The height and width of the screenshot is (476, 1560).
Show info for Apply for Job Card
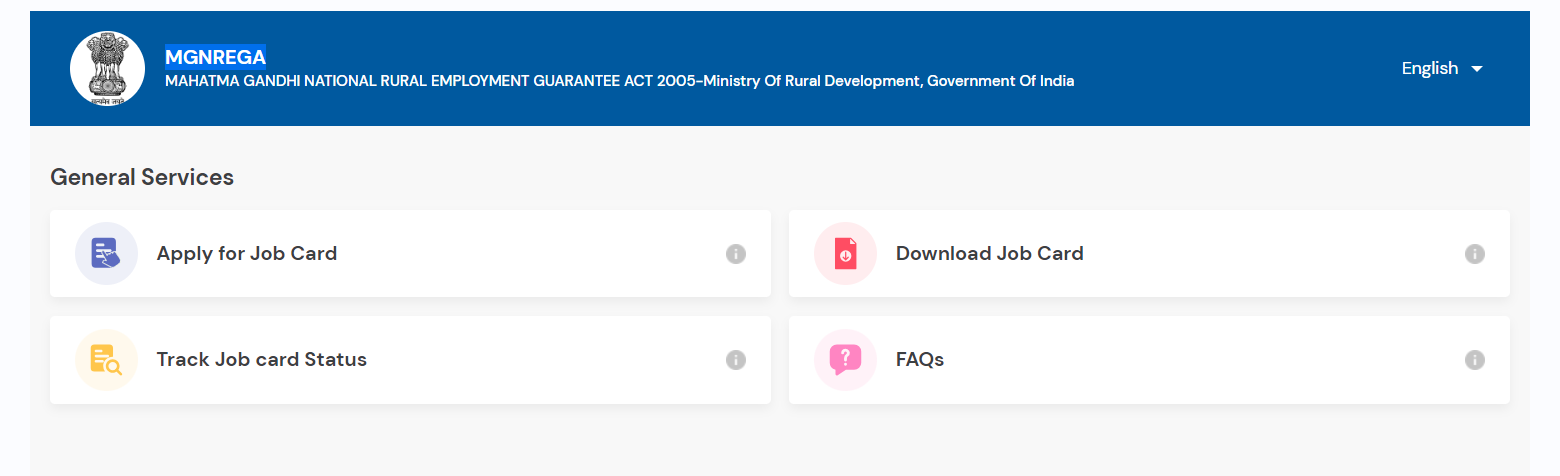pyautogui.click(x=736, y=254)
